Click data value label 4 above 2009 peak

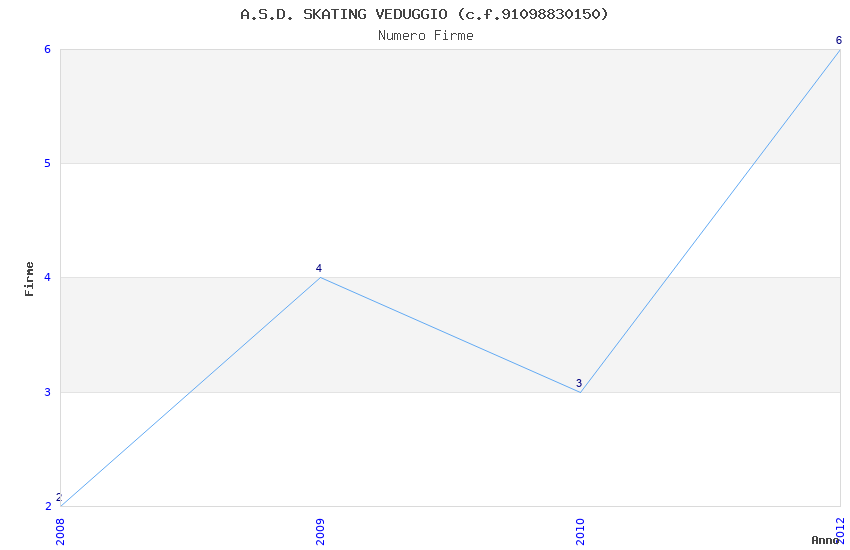pos(319,268)
